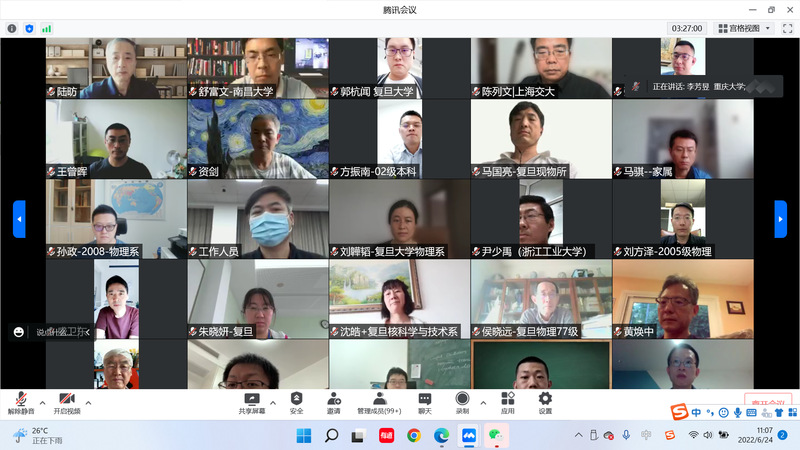Image resolution: width=800 pixels, height=450 pixels.
Task: Open emoji reaction smiley icon
Action: coord(19,332)
